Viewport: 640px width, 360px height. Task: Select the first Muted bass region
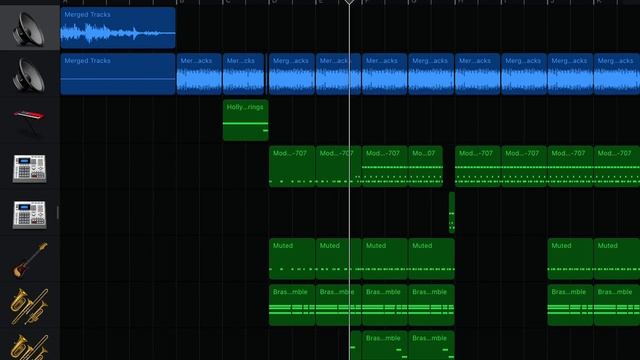coord(292,259)
